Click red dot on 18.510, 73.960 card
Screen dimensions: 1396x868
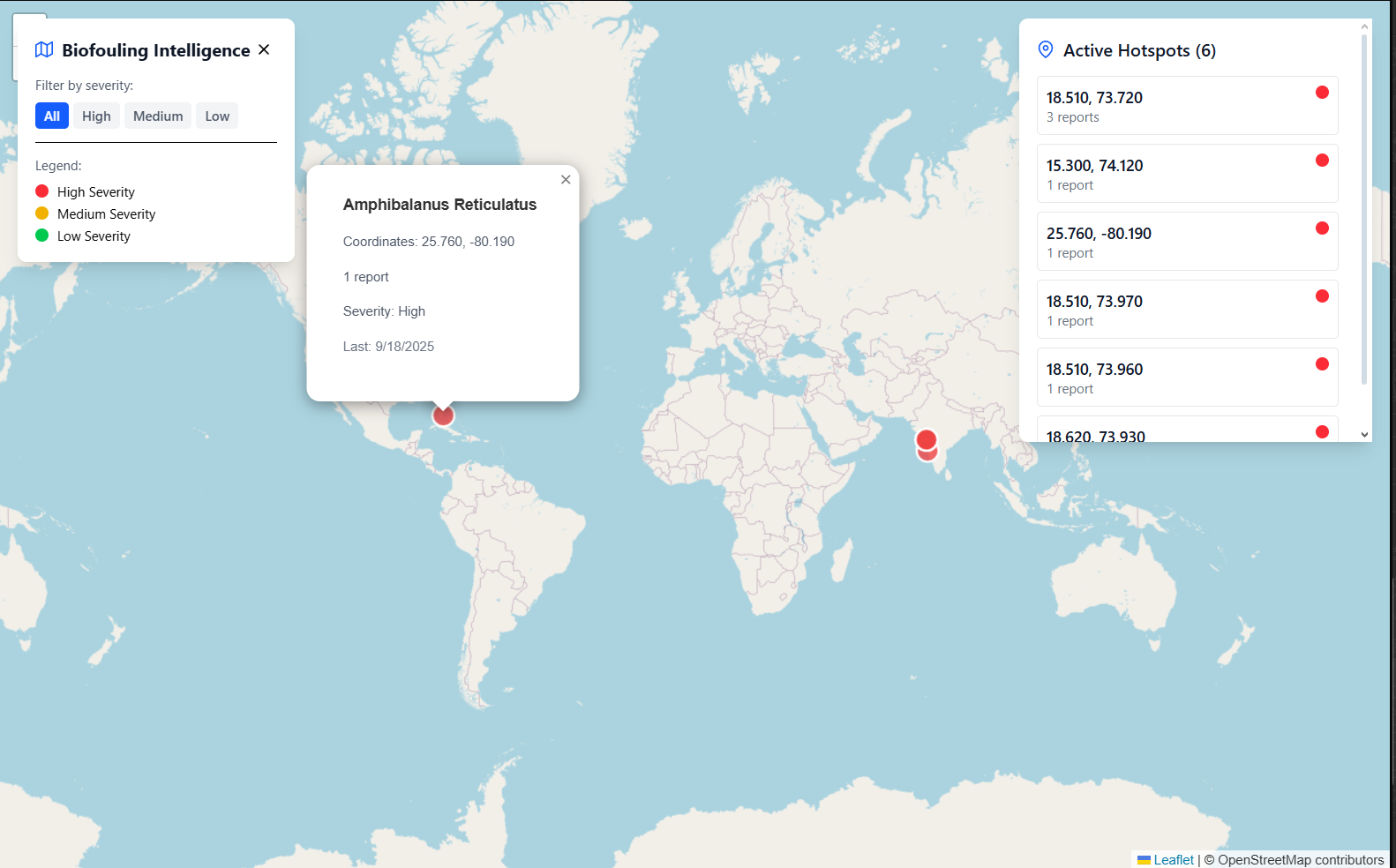[1322, 364]
